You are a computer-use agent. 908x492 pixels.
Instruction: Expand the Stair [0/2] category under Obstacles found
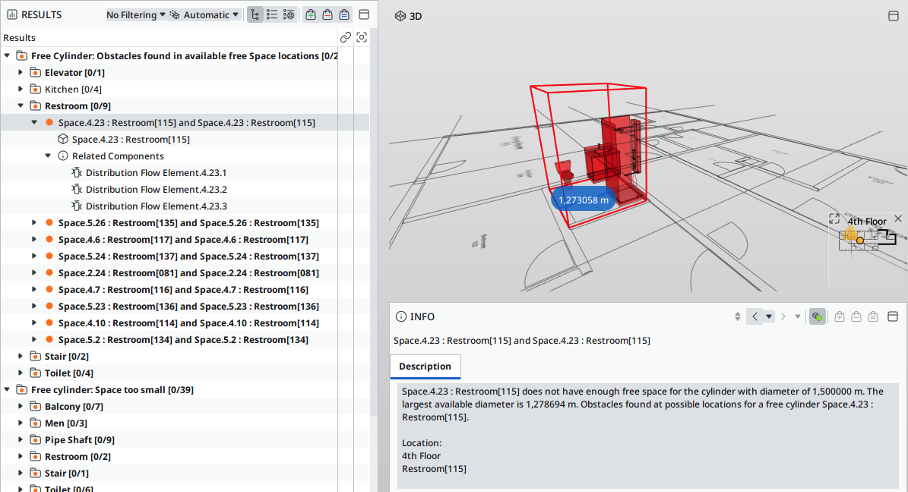(x=20, y=357)
